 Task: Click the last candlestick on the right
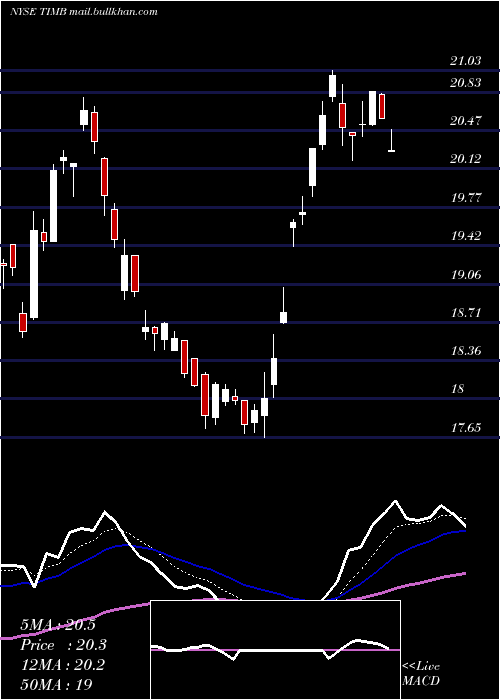pos(391,141)
